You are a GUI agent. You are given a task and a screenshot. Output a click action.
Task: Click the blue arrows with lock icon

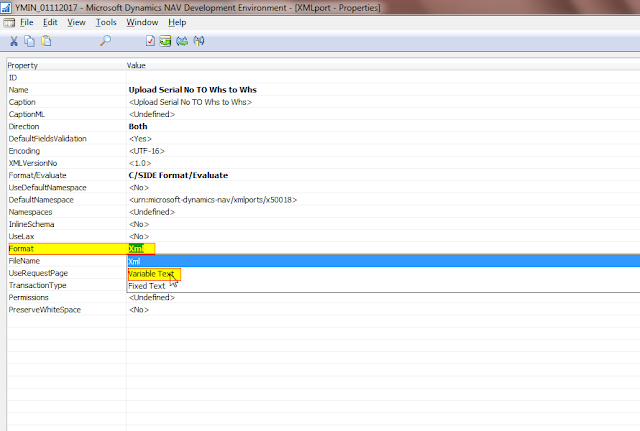coord(199,41)
